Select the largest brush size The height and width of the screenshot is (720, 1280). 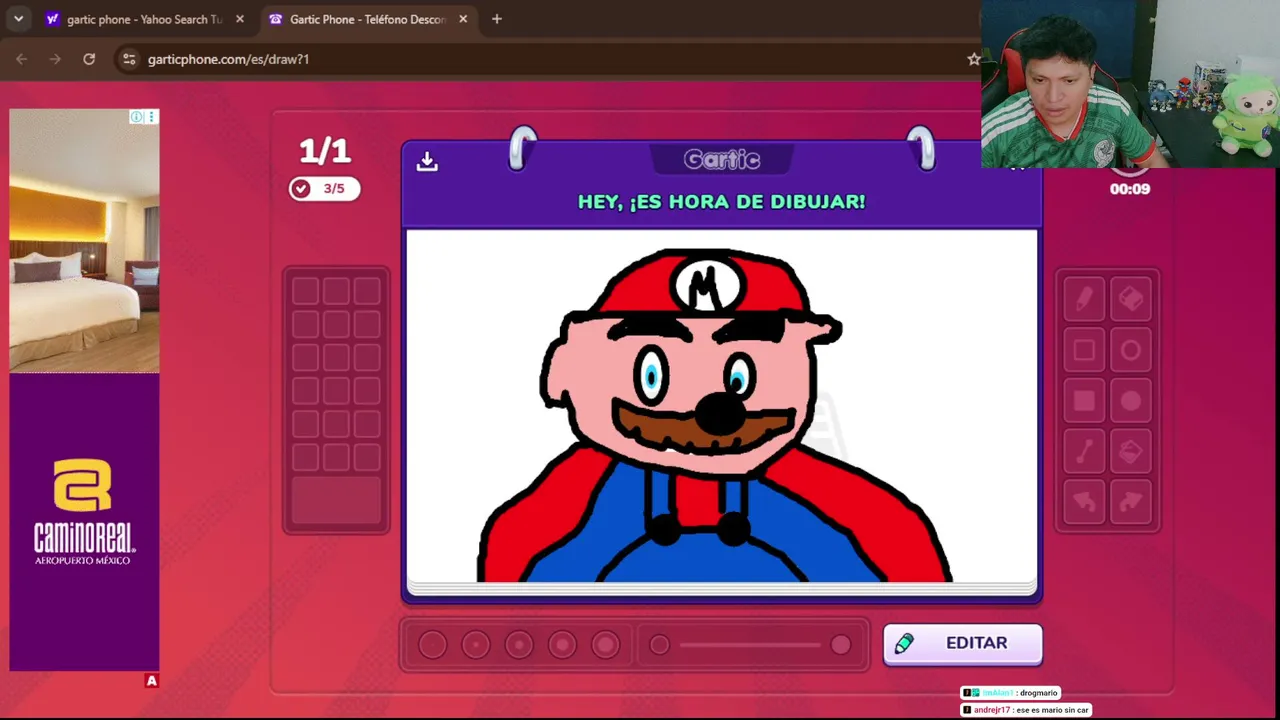(x=605, y=645)
